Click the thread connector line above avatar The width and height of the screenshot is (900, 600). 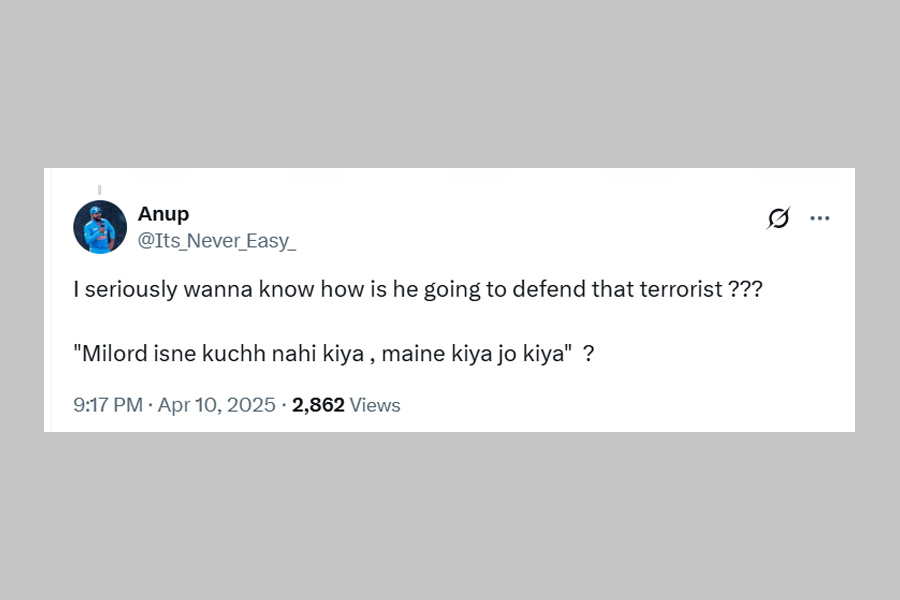tap(99, 188)
